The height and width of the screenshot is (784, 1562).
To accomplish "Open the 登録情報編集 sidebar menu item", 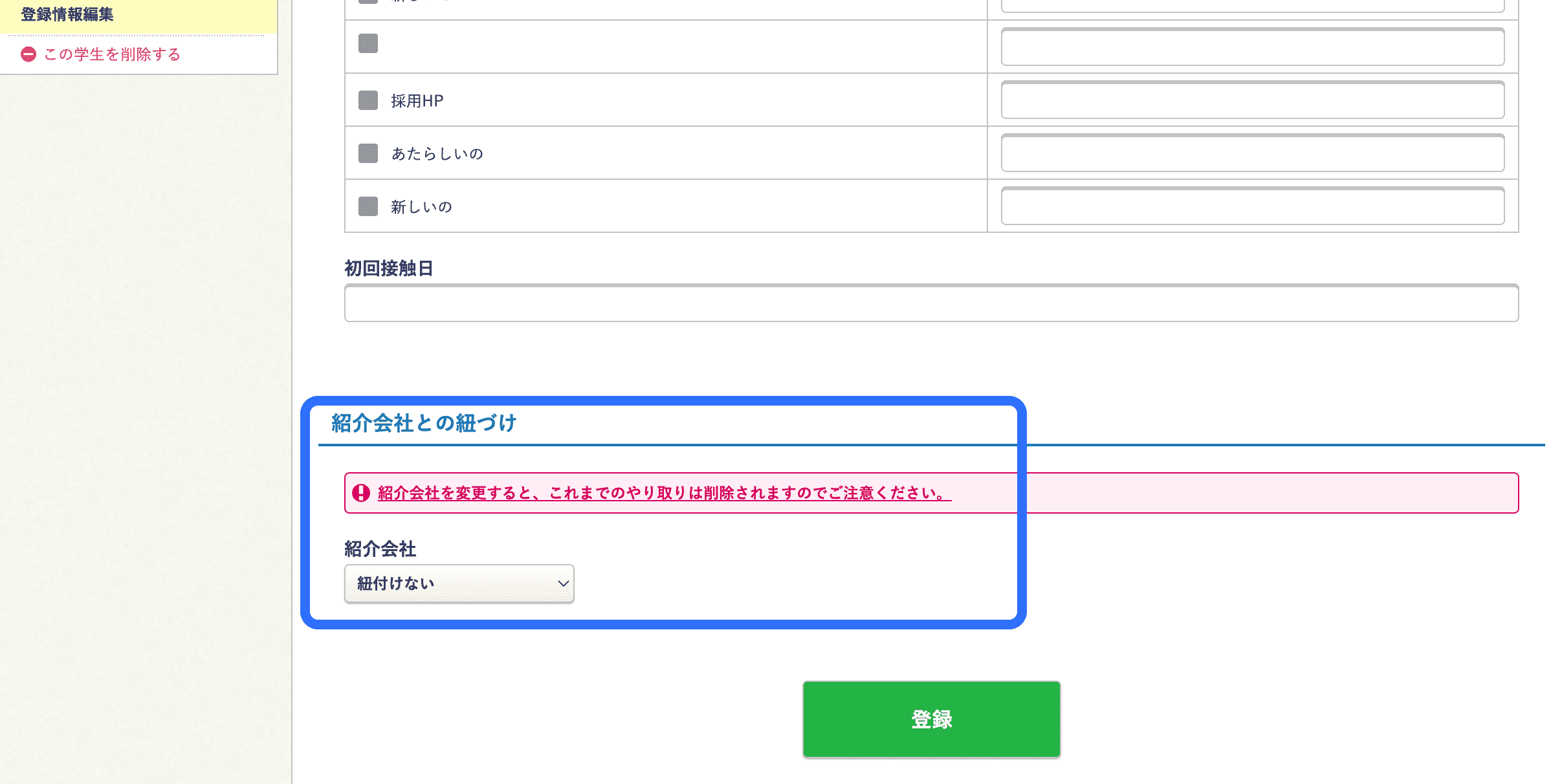I will pyautogui.click(x=67, y=14).
